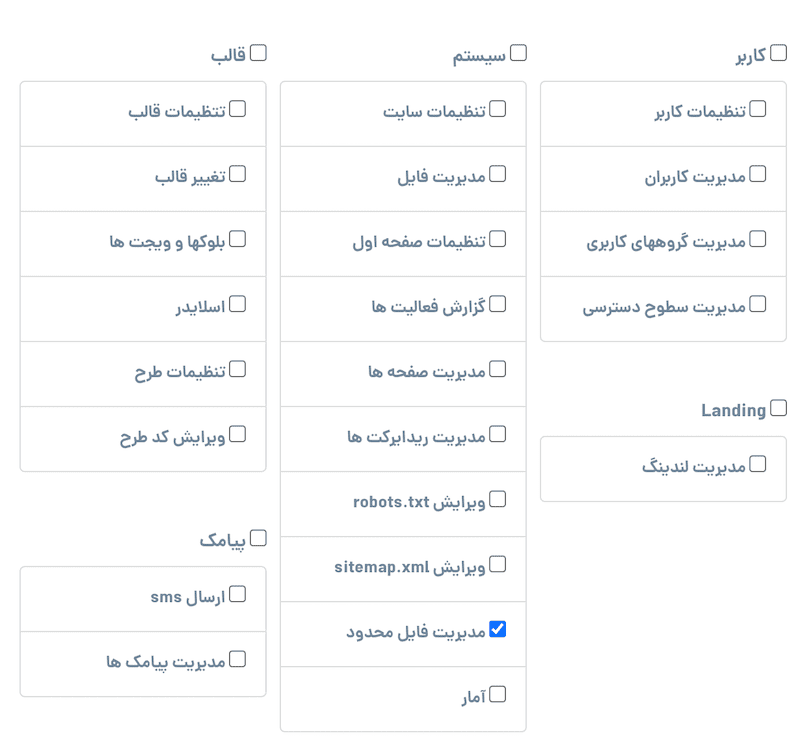Check ویرایش sitemap.xml checkbox
The image size is (800, 748).
coord(498,564)
